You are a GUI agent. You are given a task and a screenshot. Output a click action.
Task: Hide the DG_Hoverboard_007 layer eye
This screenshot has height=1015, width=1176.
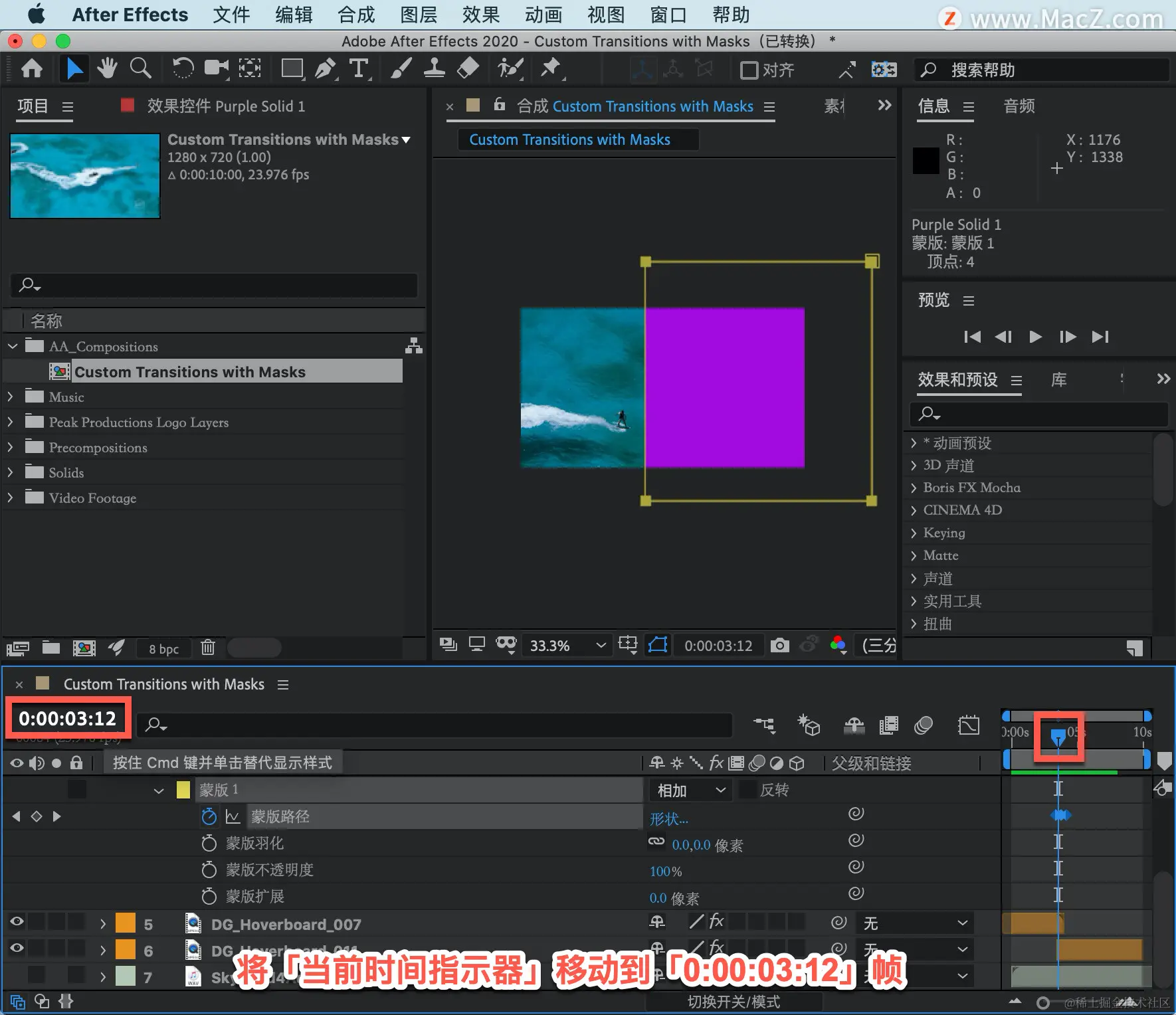click(x=17, y=921)
